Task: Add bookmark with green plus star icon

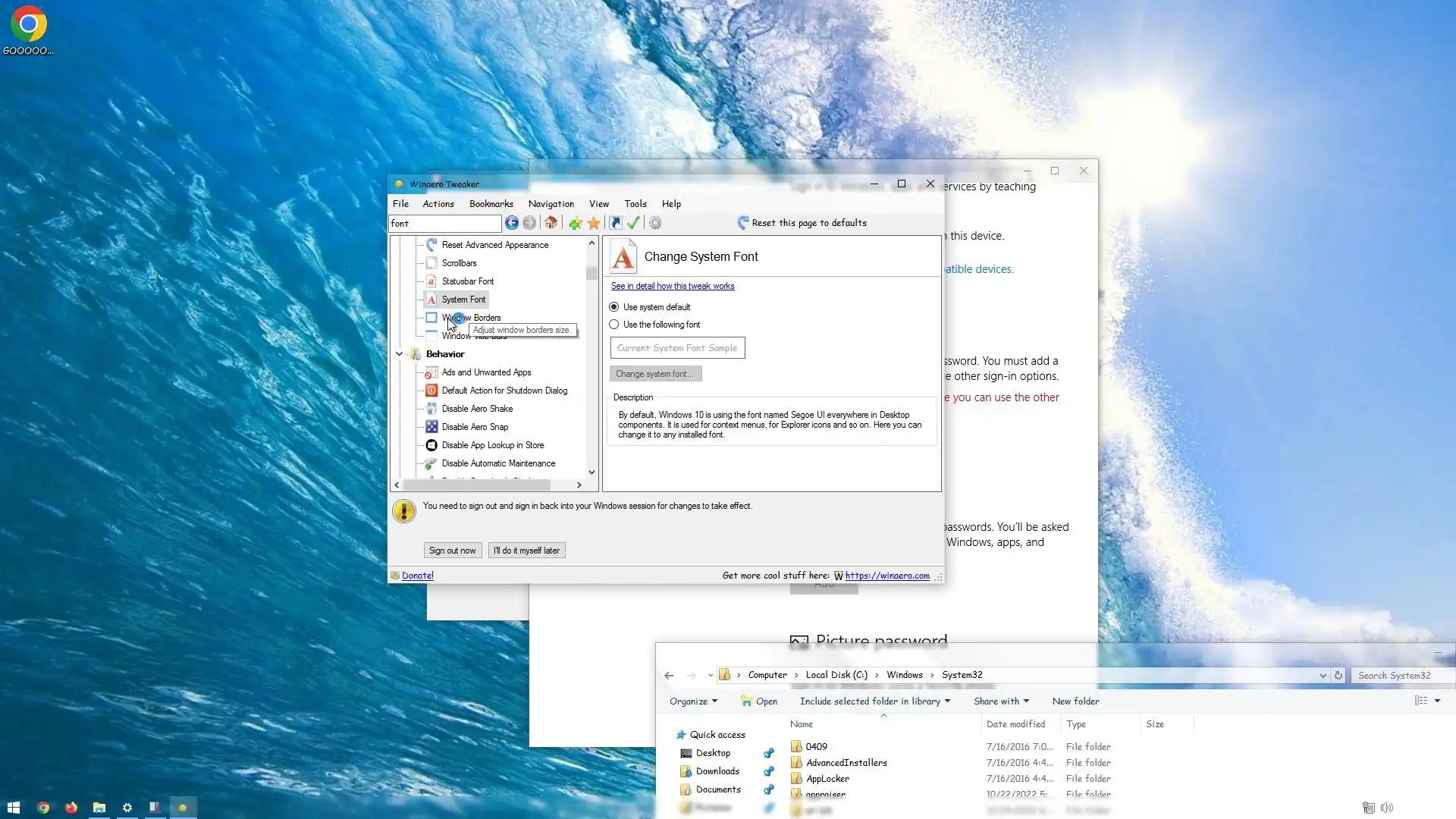Action: click(x=576, y=223)
